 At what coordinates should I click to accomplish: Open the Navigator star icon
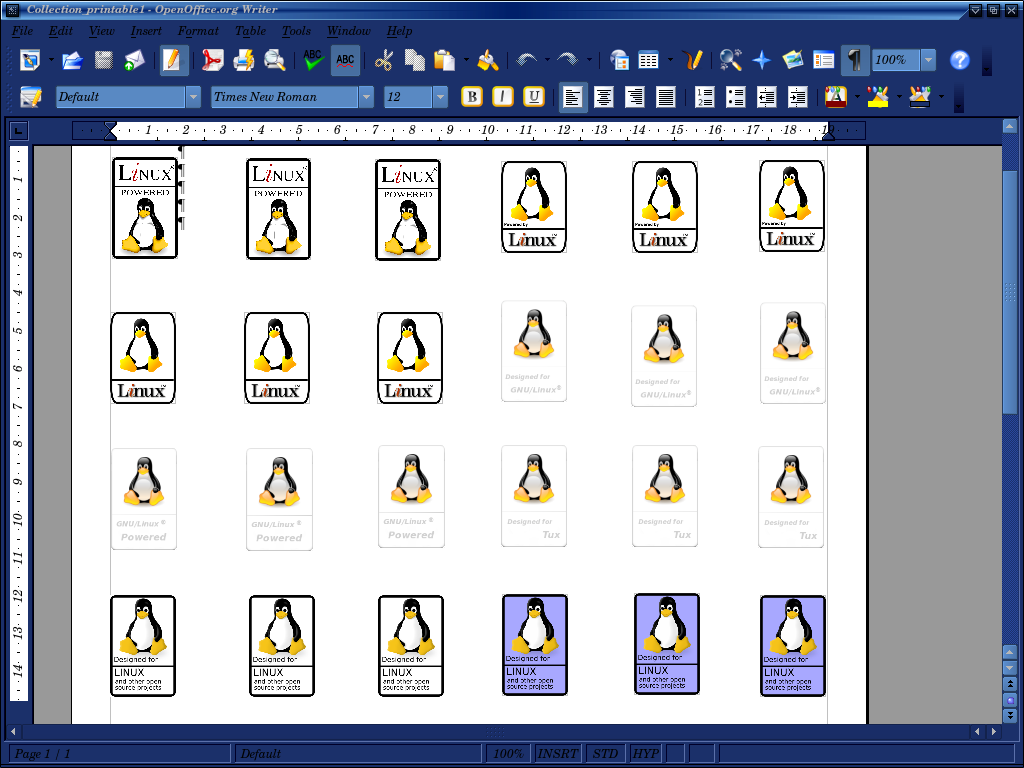pos(761,60)
